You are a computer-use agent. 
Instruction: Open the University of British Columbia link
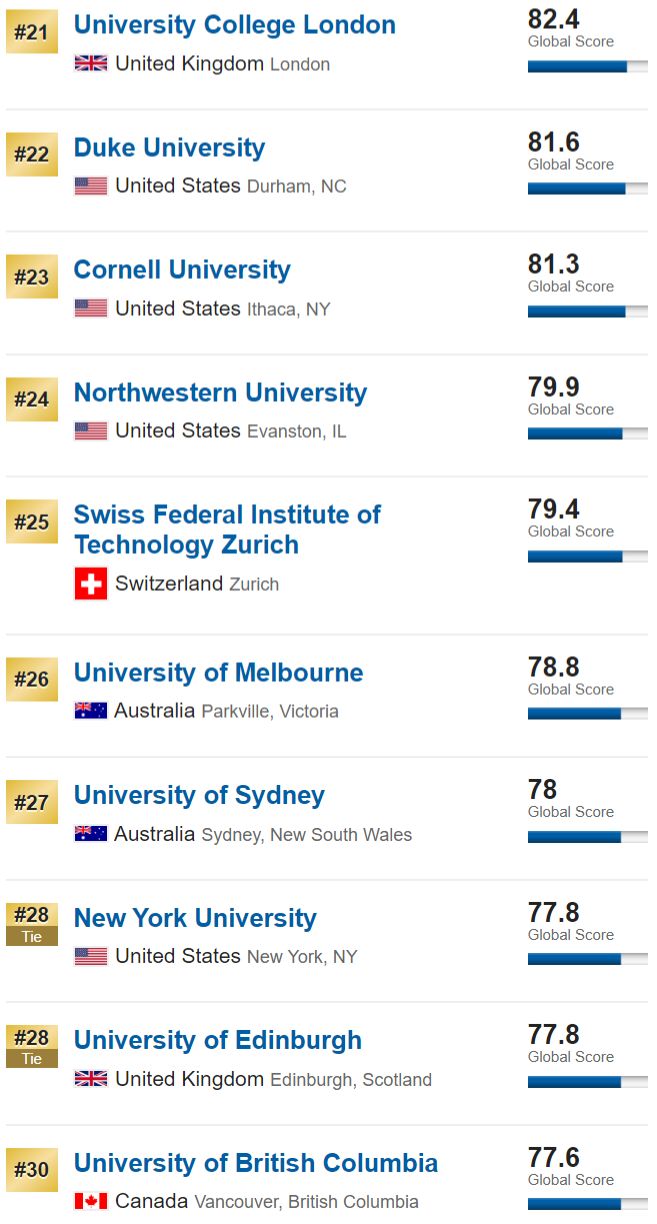[256, 1164]
